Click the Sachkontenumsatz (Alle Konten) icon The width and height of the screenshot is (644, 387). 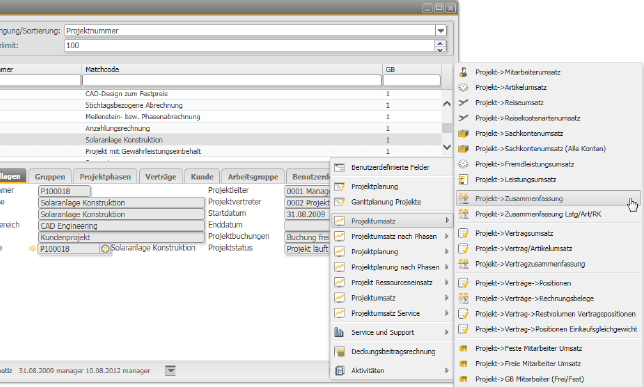pos(463,149)
